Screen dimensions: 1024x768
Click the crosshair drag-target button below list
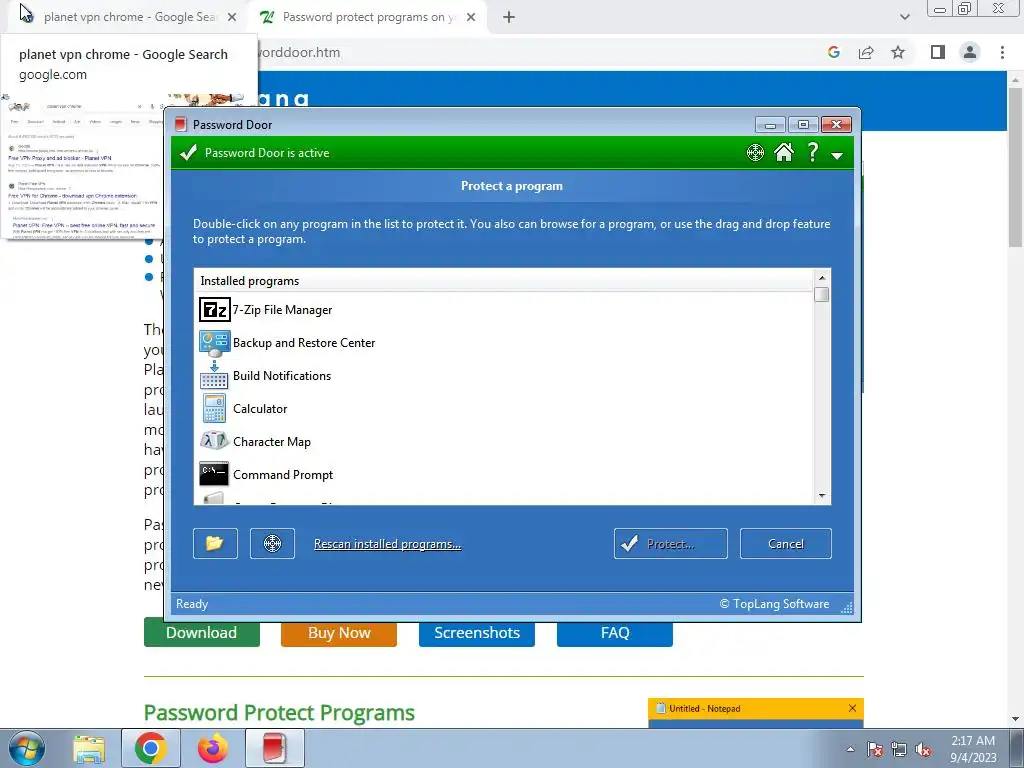pos(272,543)
